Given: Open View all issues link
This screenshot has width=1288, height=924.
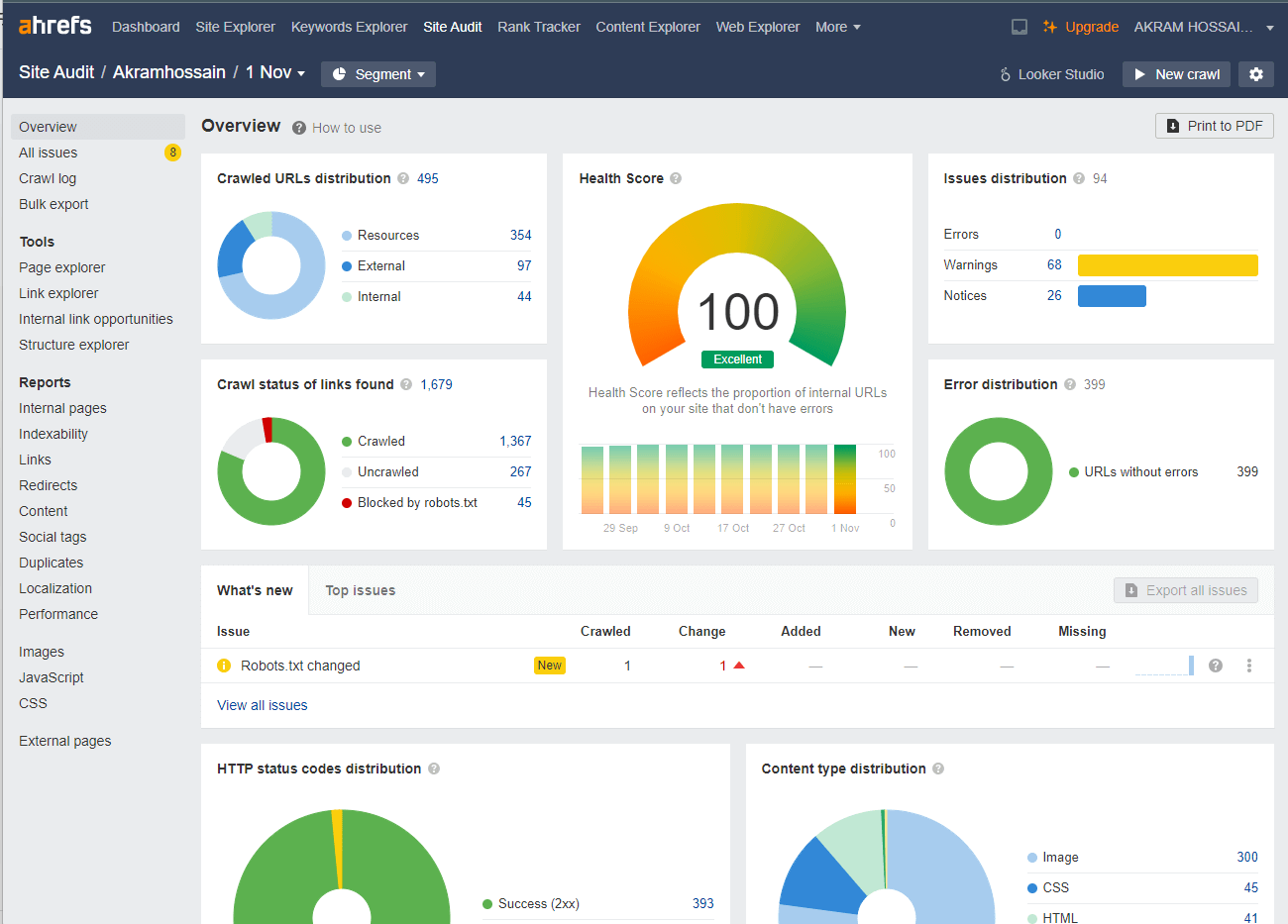Looking at the screenshot, I should pos(263,705).
